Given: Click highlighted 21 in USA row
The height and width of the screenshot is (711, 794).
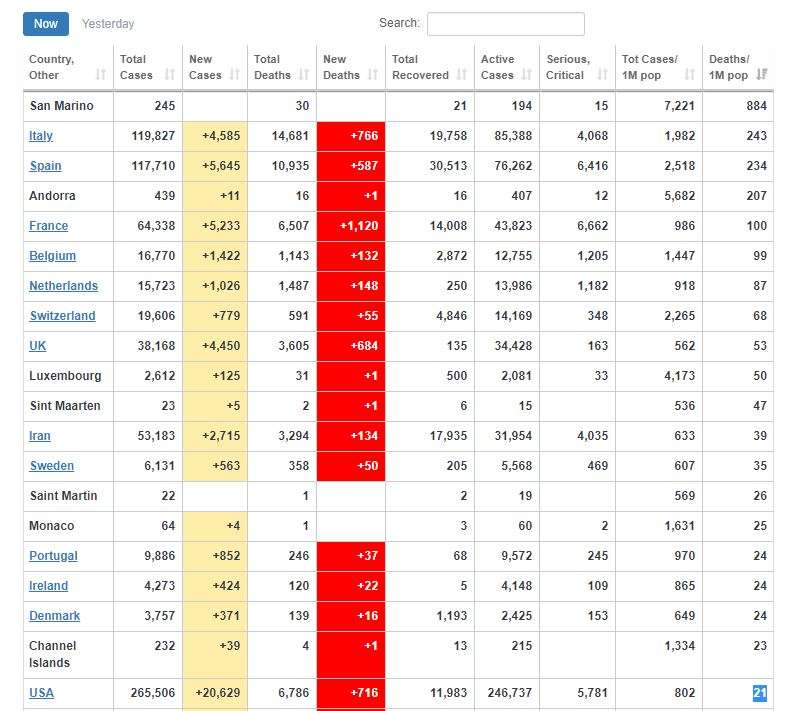Looking at the screenshot, I should coord(760,693).
